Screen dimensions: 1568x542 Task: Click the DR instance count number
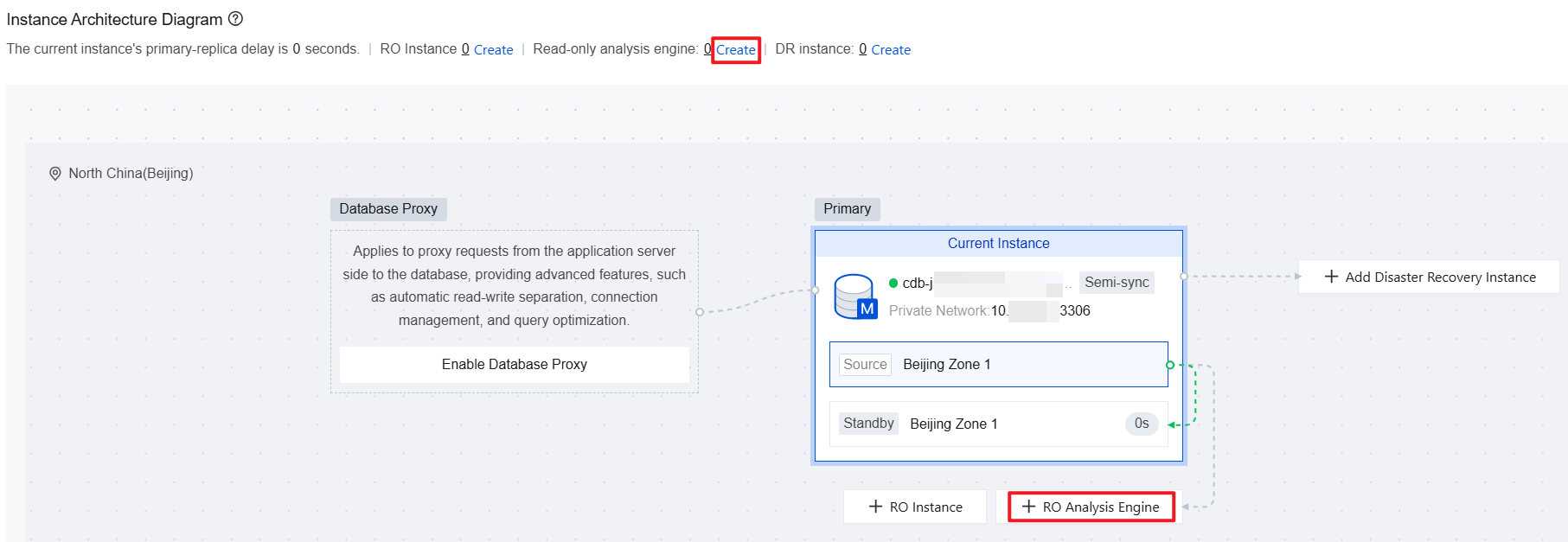coord(862,49)
